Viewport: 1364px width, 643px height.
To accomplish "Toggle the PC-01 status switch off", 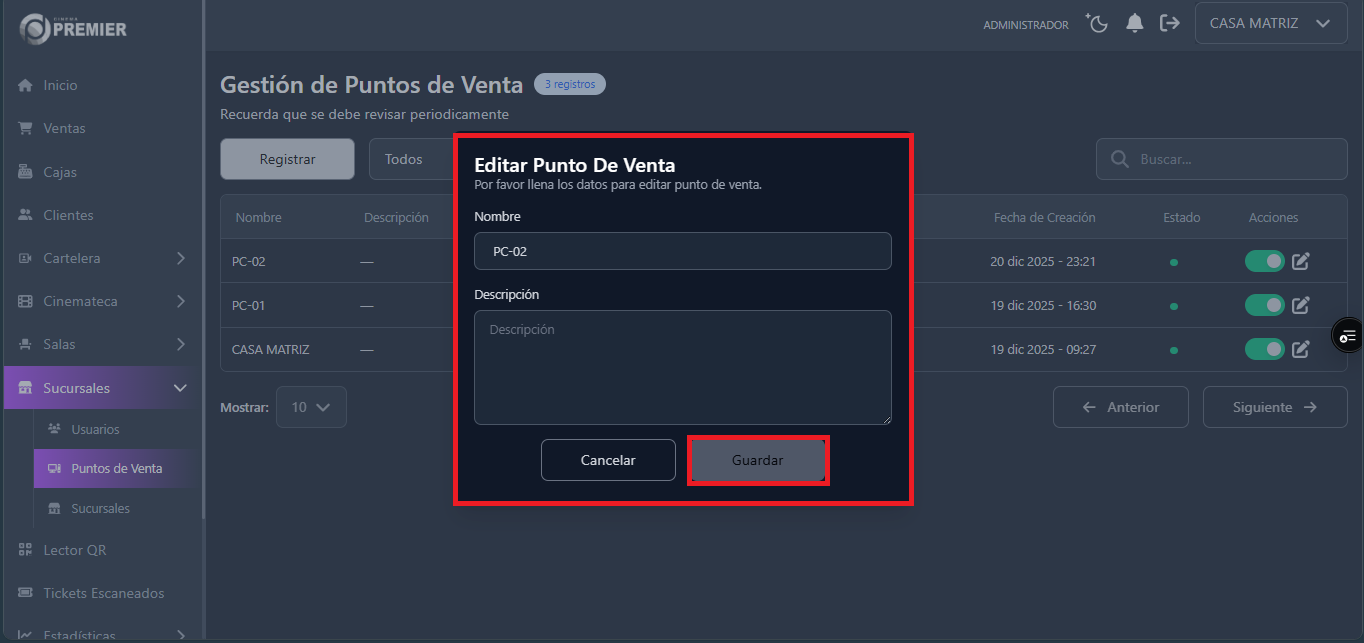I will (1264, 305).
